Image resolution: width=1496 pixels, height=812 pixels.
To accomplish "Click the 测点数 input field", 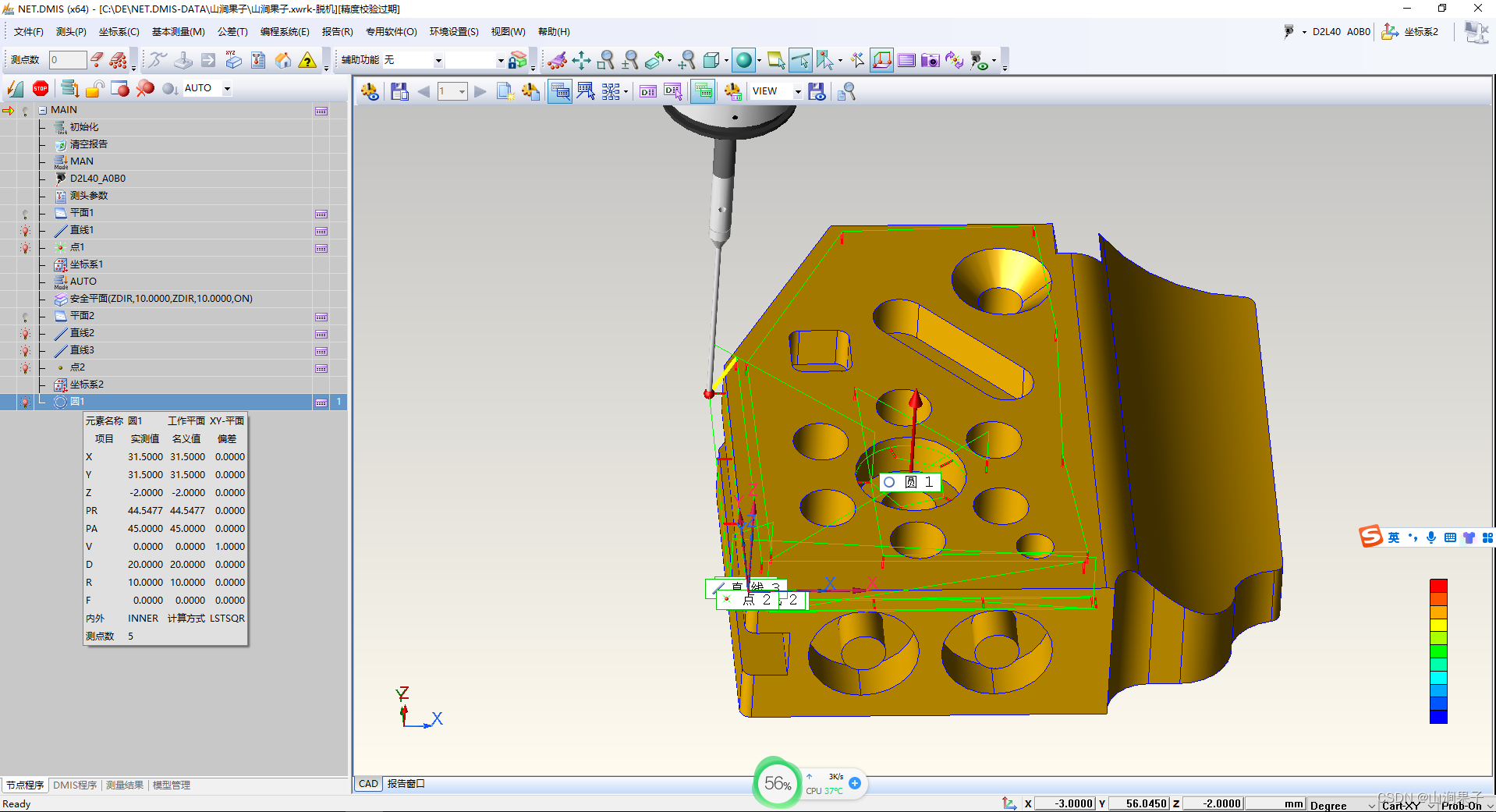I will click(67, 60).
